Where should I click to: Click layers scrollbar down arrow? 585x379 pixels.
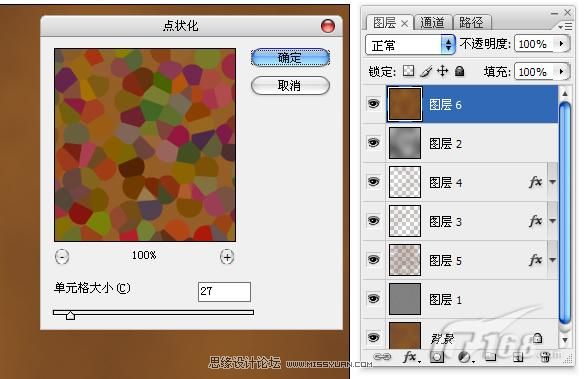[565, 340]
